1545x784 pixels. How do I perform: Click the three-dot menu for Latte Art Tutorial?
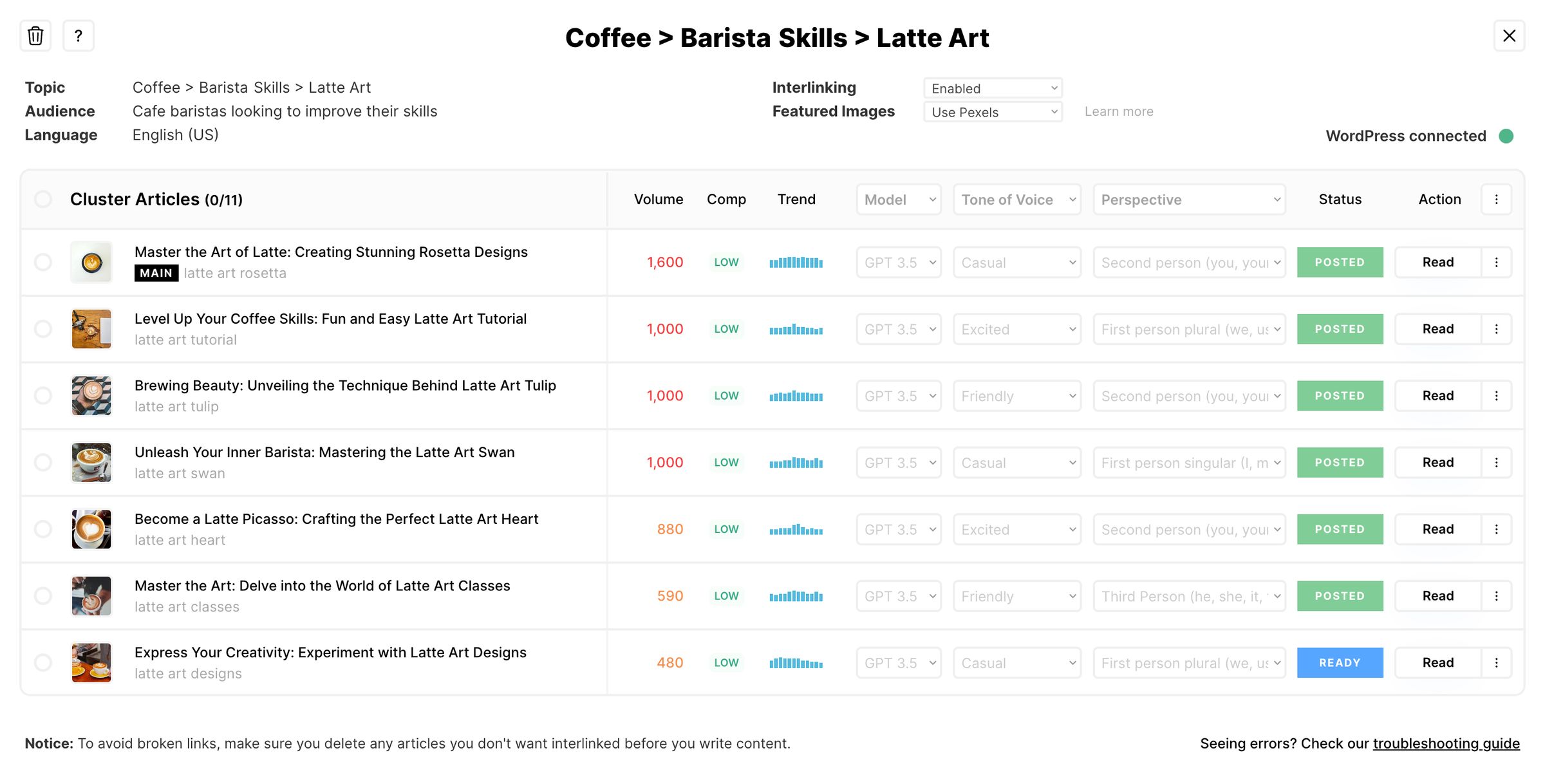coord(1497,329)
